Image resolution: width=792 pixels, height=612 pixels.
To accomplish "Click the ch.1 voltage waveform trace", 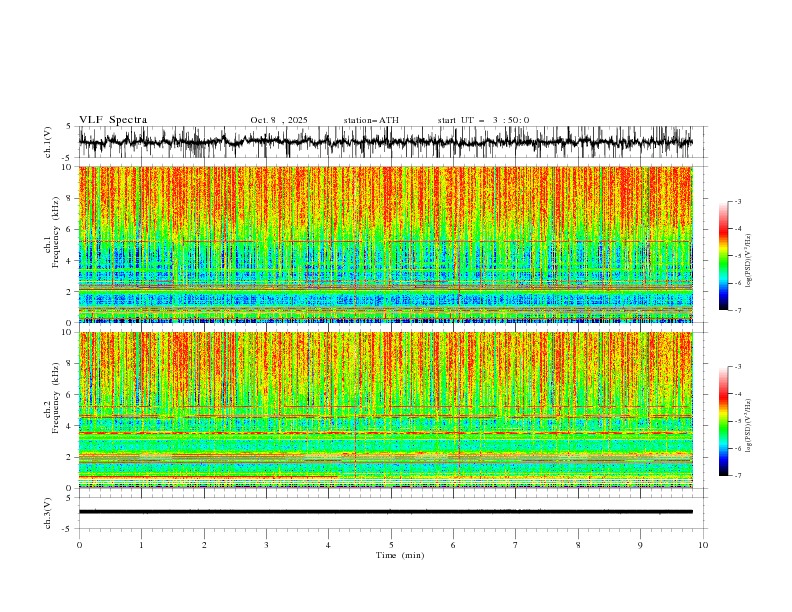I will click(385, 142).
